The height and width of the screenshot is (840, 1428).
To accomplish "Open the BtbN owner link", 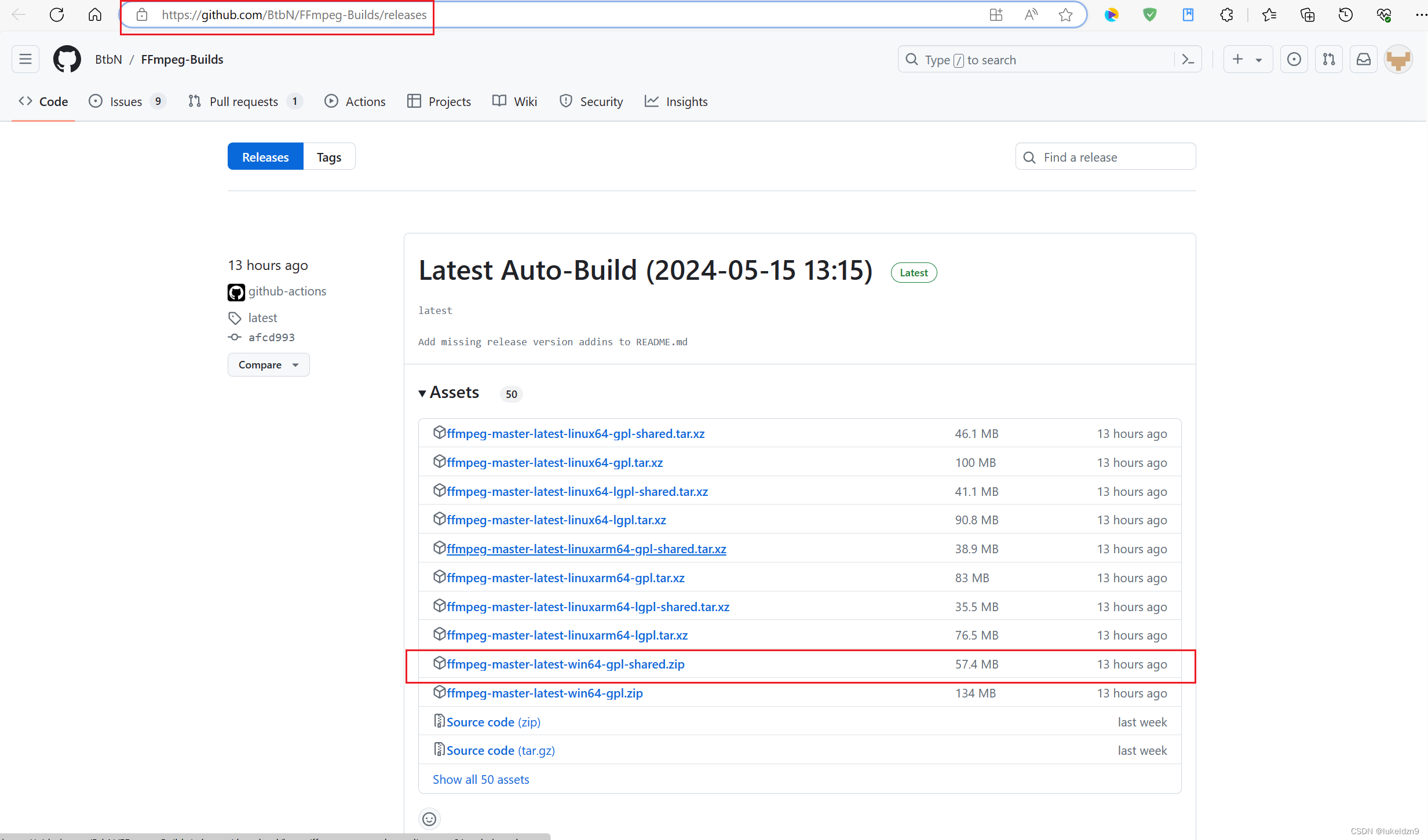I will pos(108,59).
